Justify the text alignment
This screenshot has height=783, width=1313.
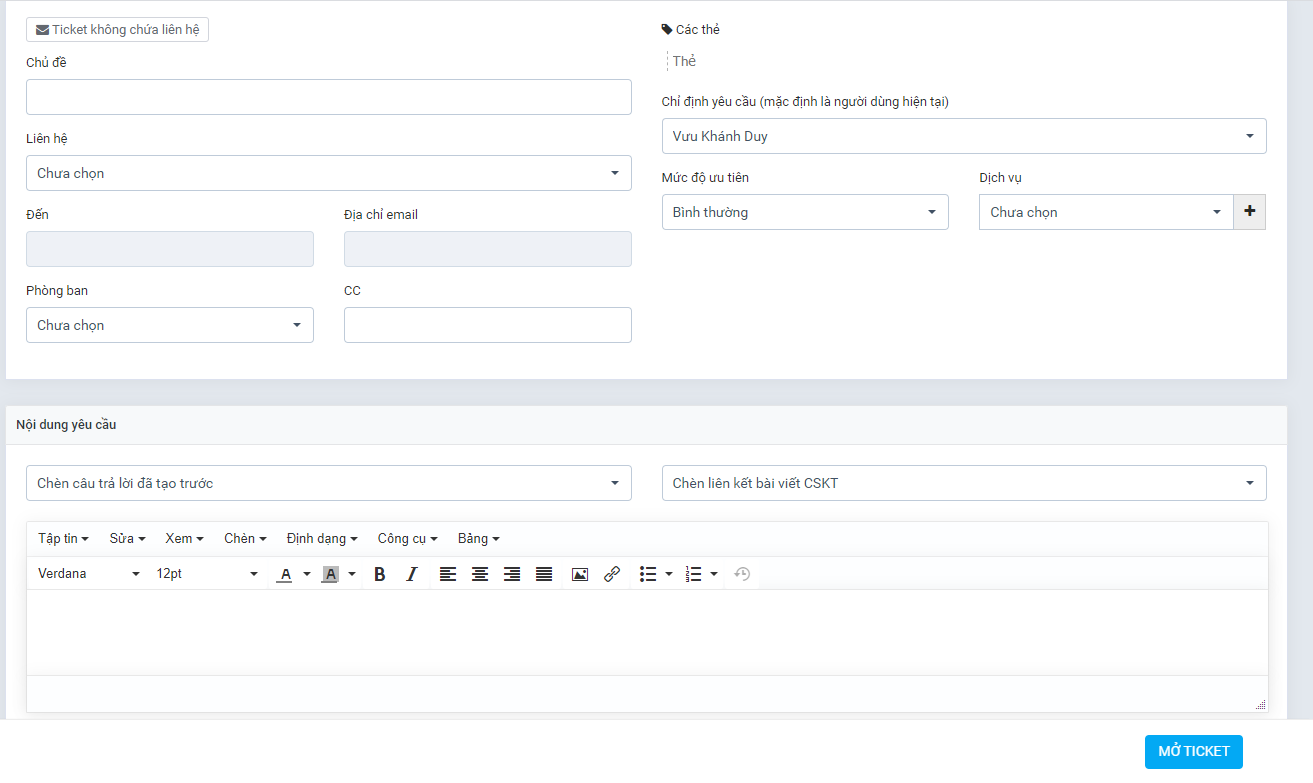click(544, 574)
